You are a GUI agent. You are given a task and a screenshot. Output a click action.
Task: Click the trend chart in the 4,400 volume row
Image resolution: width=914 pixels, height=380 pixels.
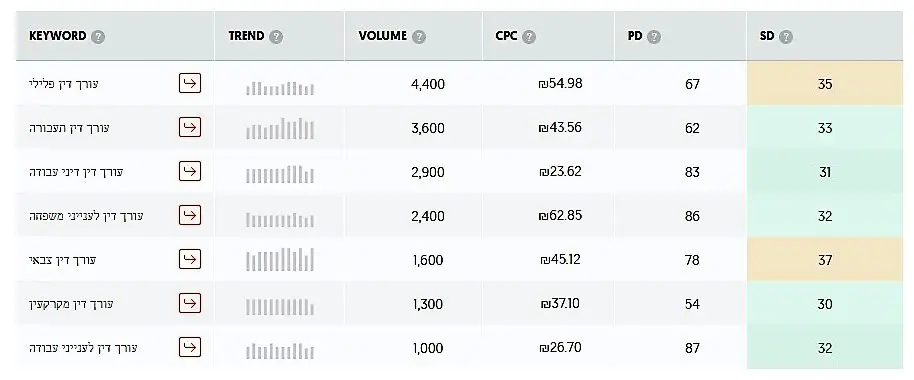pos(280,88)
